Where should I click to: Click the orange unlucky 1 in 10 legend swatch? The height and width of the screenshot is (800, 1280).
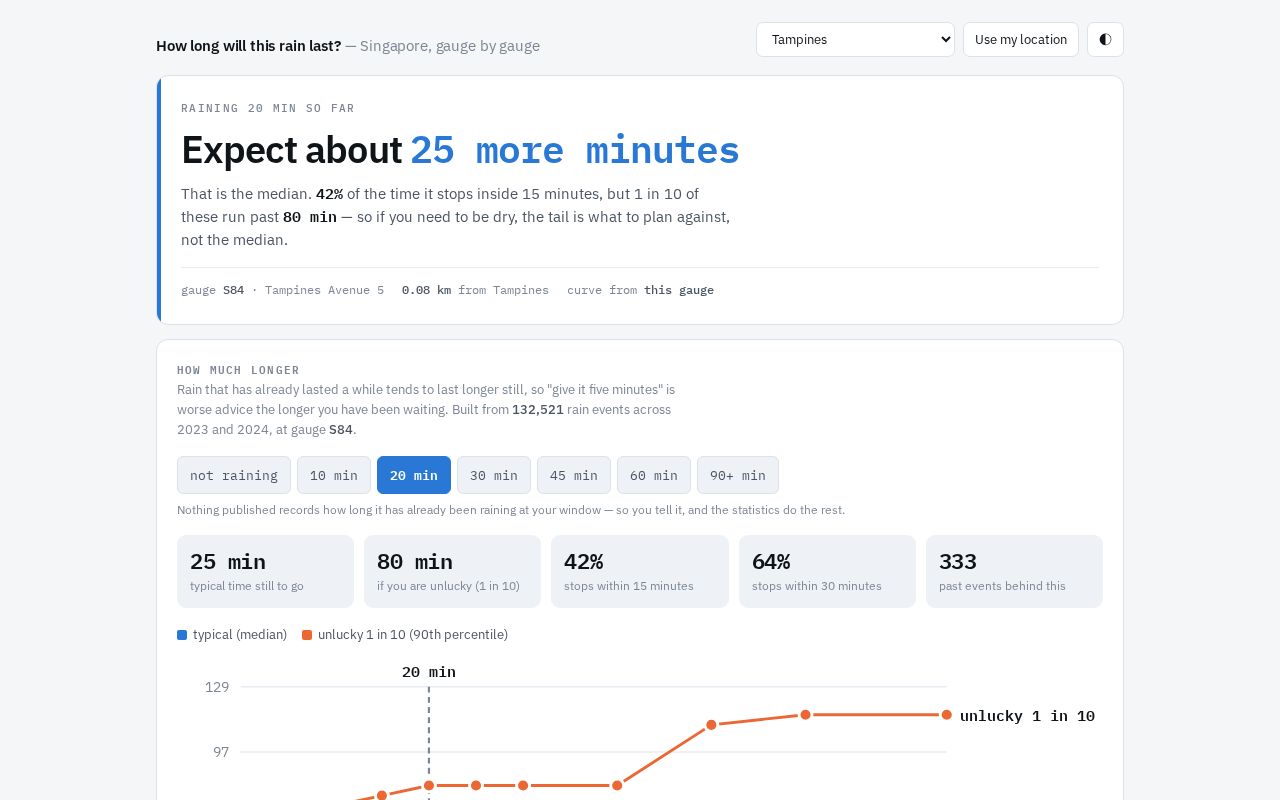(x=307, y=635)
